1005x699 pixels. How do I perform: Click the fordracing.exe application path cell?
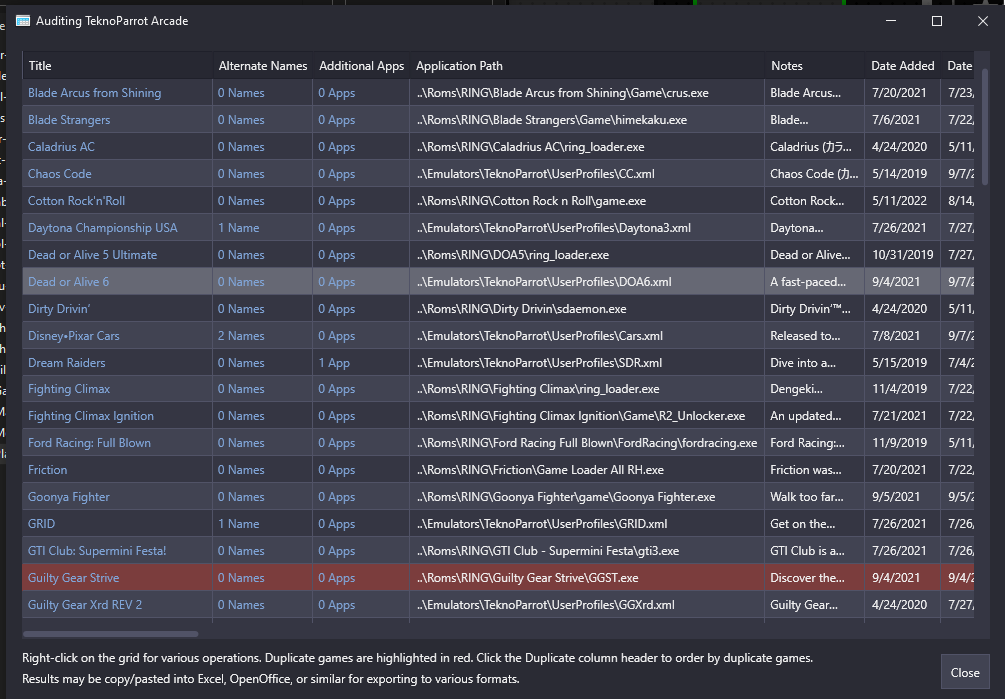tap(586, 443)
